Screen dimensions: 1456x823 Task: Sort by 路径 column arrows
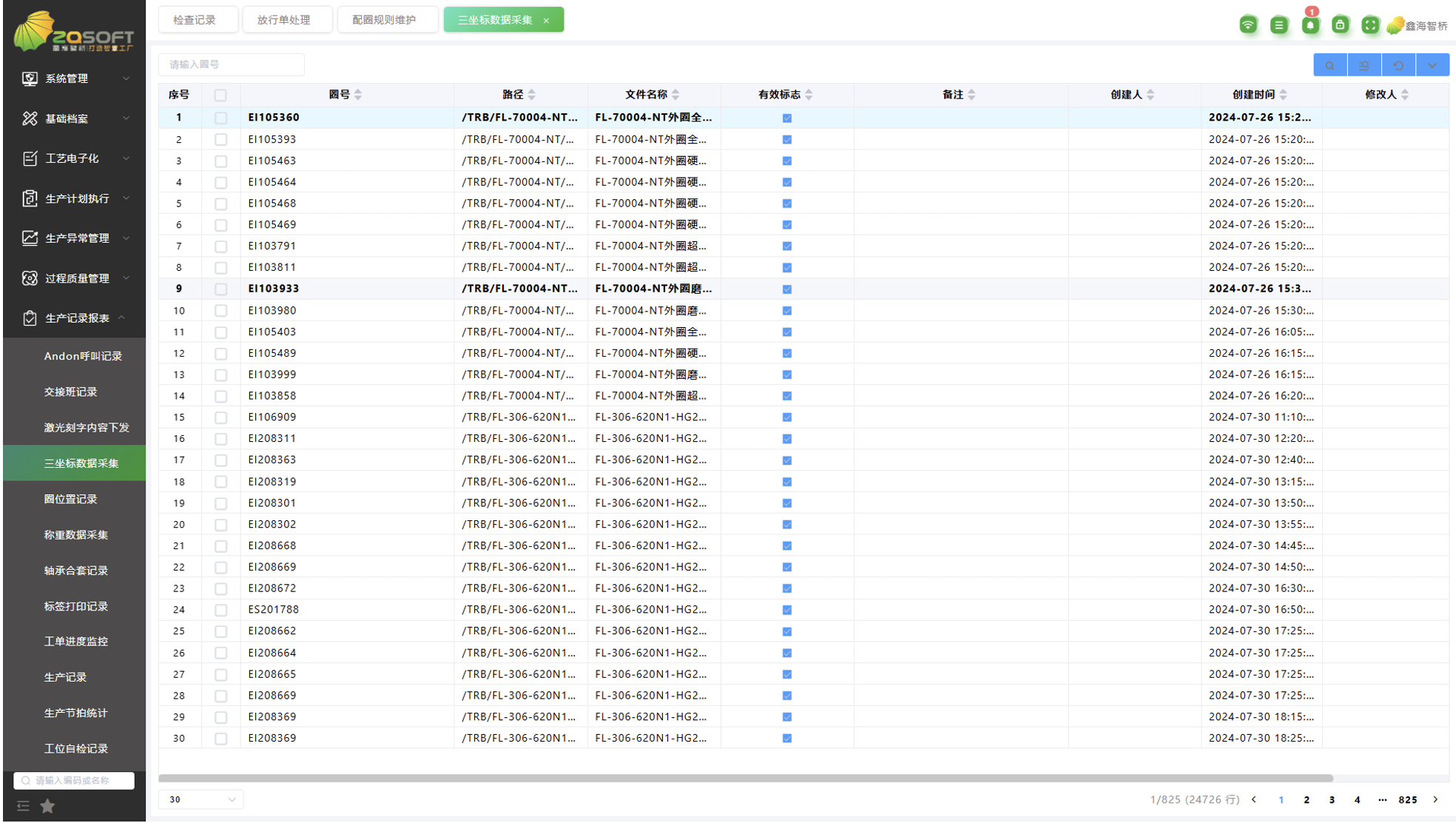click(x=532, y=95)
